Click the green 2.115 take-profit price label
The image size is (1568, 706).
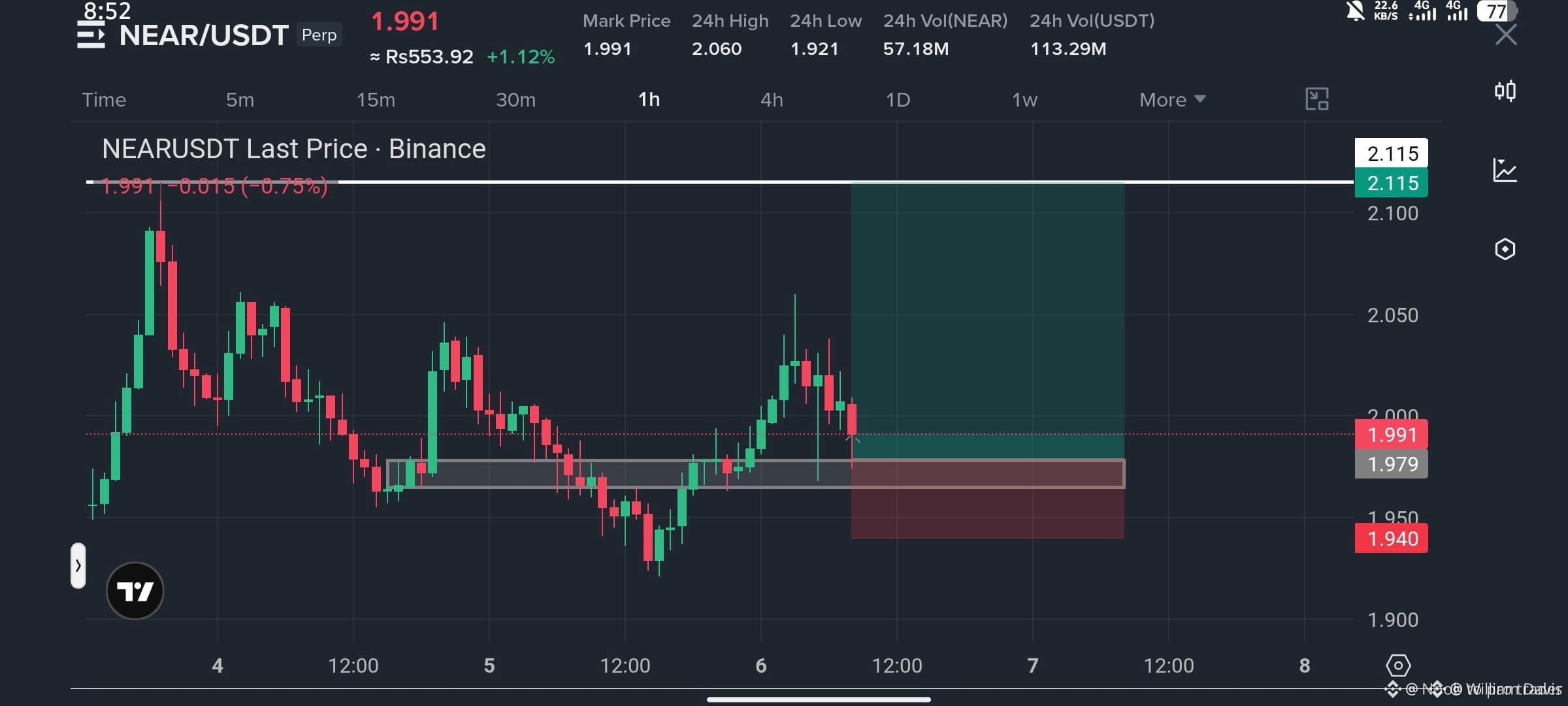1392,183
